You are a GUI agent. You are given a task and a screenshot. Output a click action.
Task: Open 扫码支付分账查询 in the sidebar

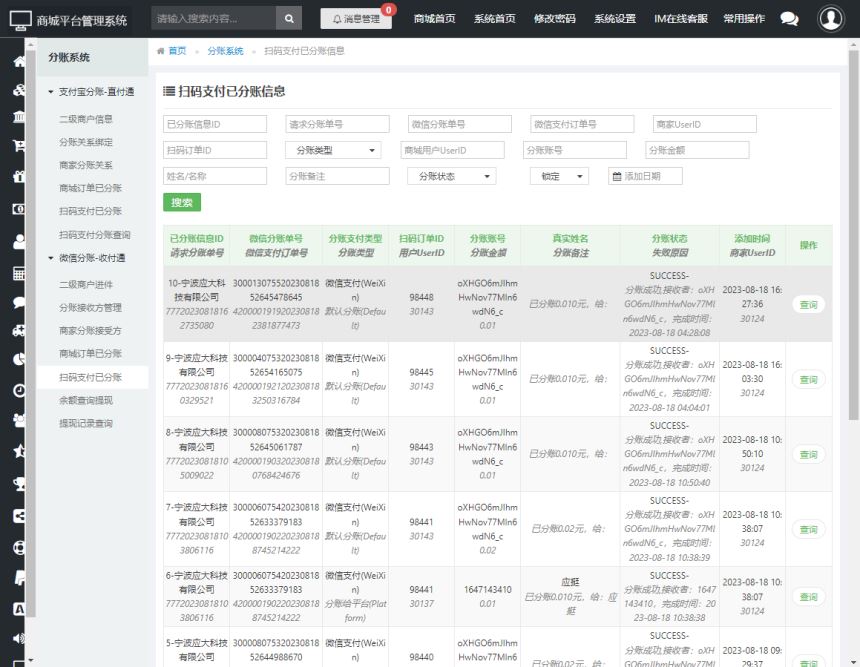coord(95,235)
